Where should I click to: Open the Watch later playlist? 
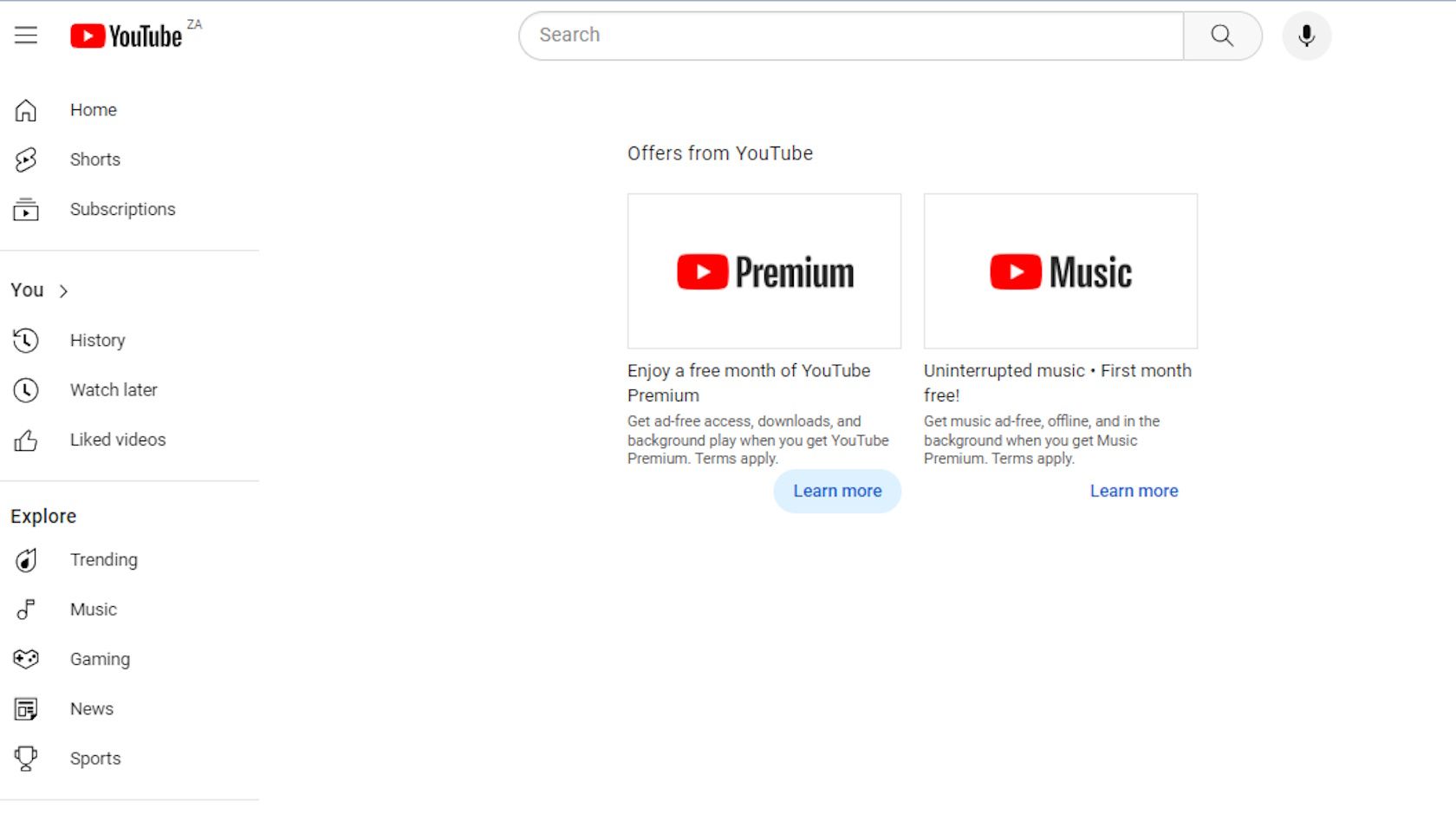click(x=114, y=389)
